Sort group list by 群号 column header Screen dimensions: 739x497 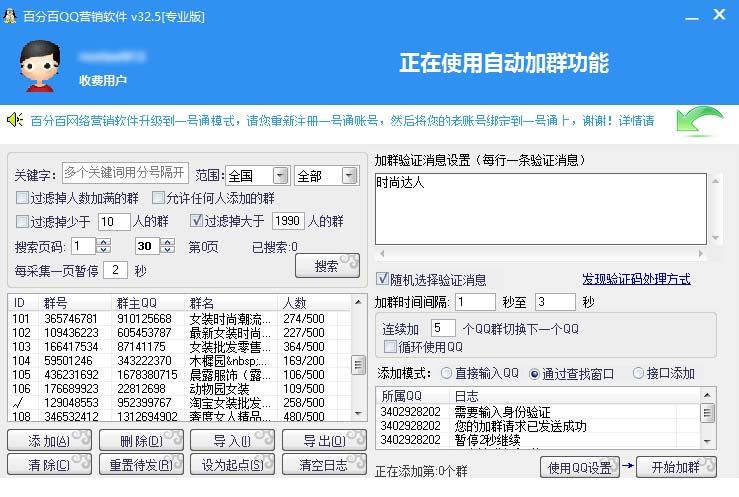[74, 302]
